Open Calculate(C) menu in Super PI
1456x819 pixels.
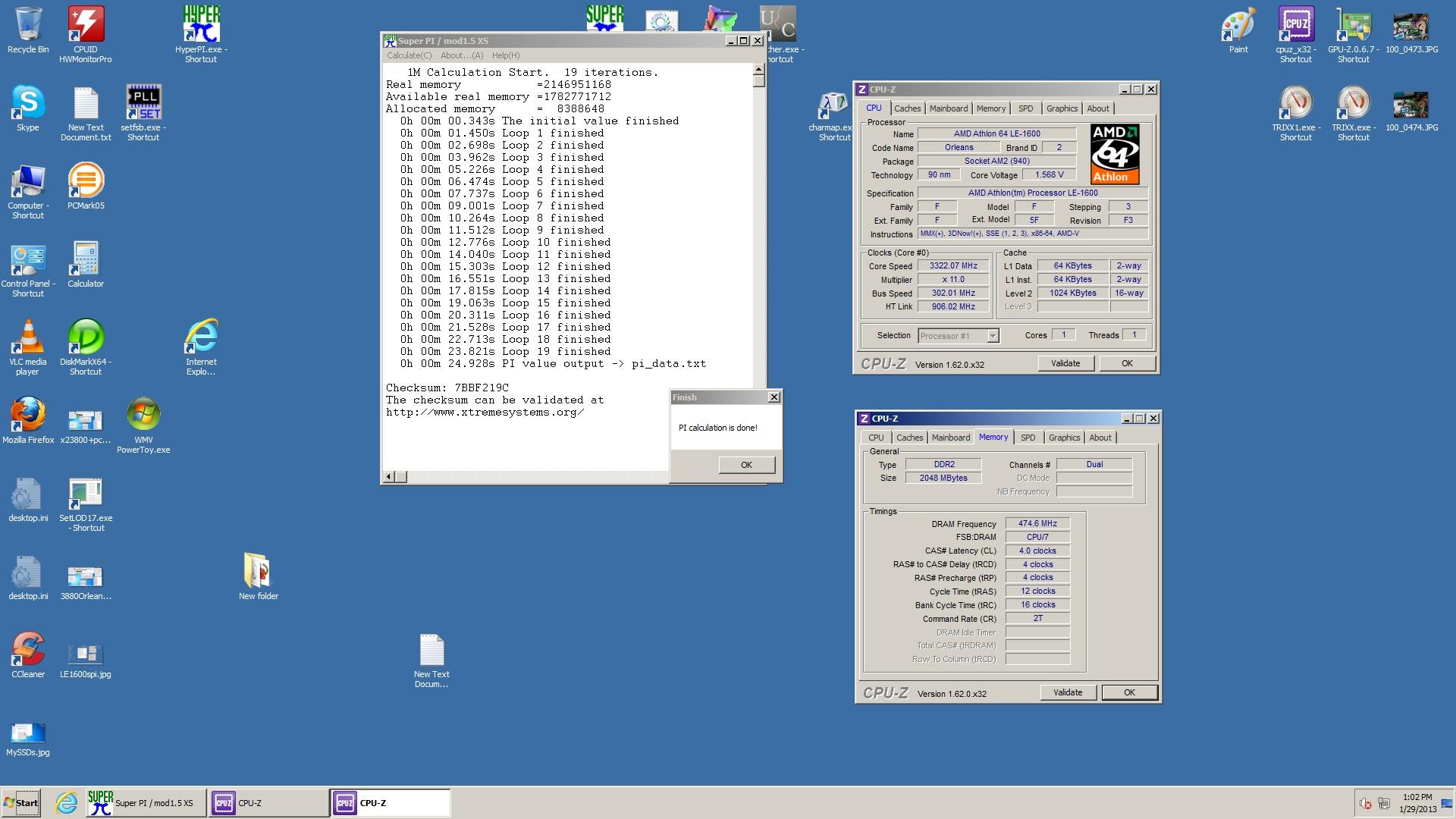[409, 55]
